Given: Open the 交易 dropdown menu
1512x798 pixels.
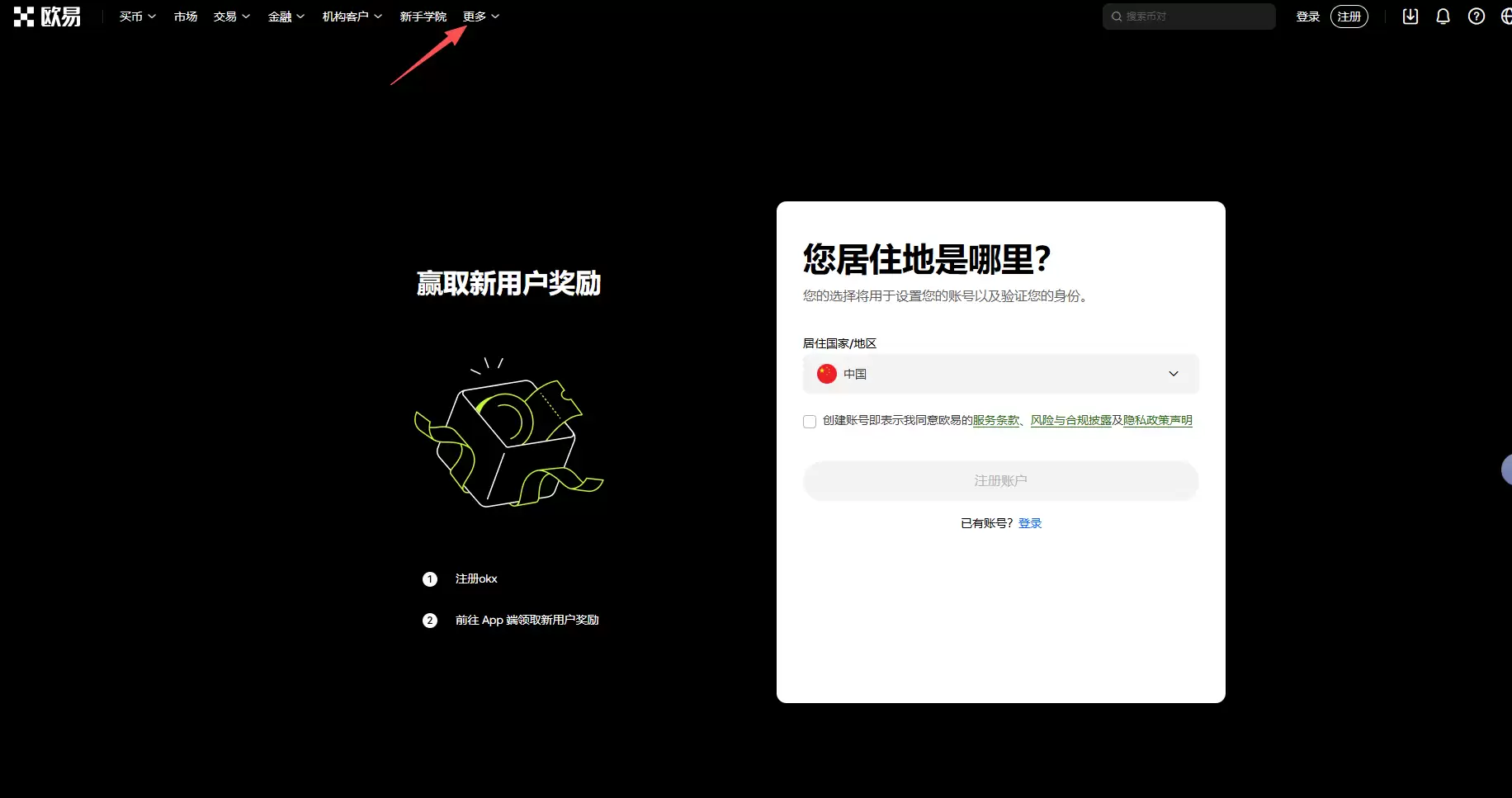Looking at the screenshot, I should (224, 16).
